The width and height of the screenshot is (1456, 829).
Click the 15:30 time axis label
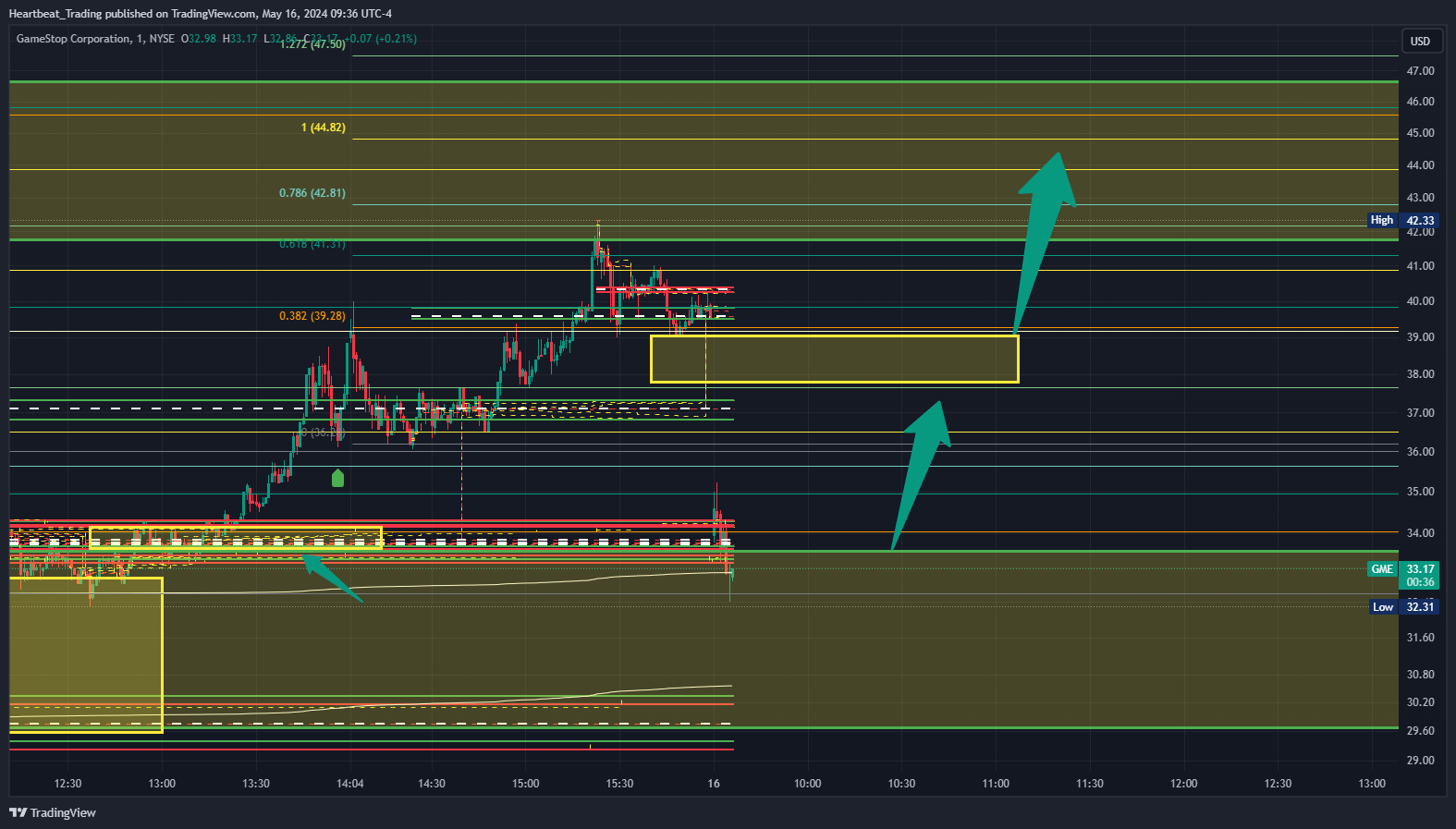[x=619, y=784]
